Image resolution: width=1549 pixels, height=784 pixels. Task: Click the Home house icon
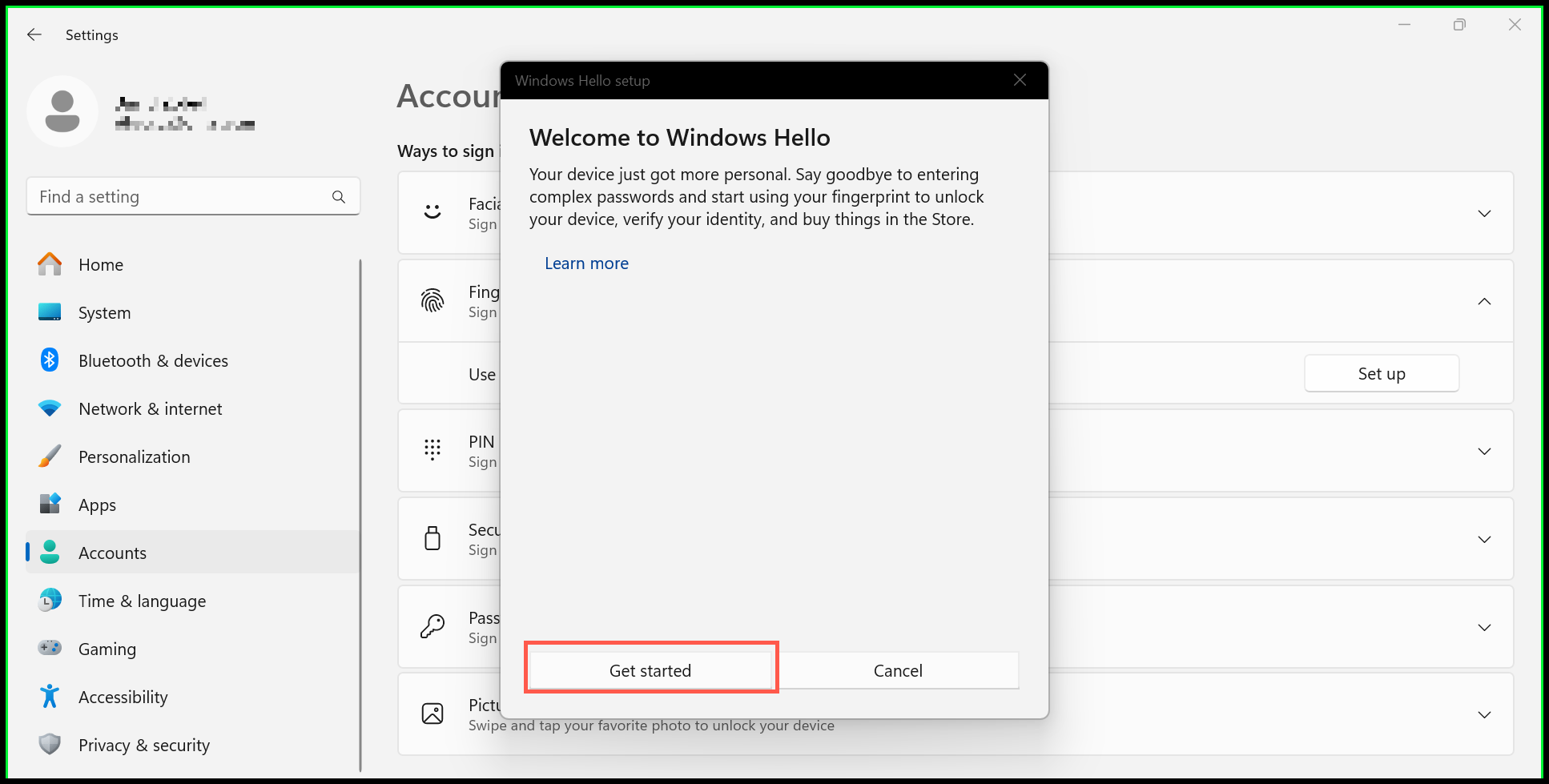[x=50, y=264]
